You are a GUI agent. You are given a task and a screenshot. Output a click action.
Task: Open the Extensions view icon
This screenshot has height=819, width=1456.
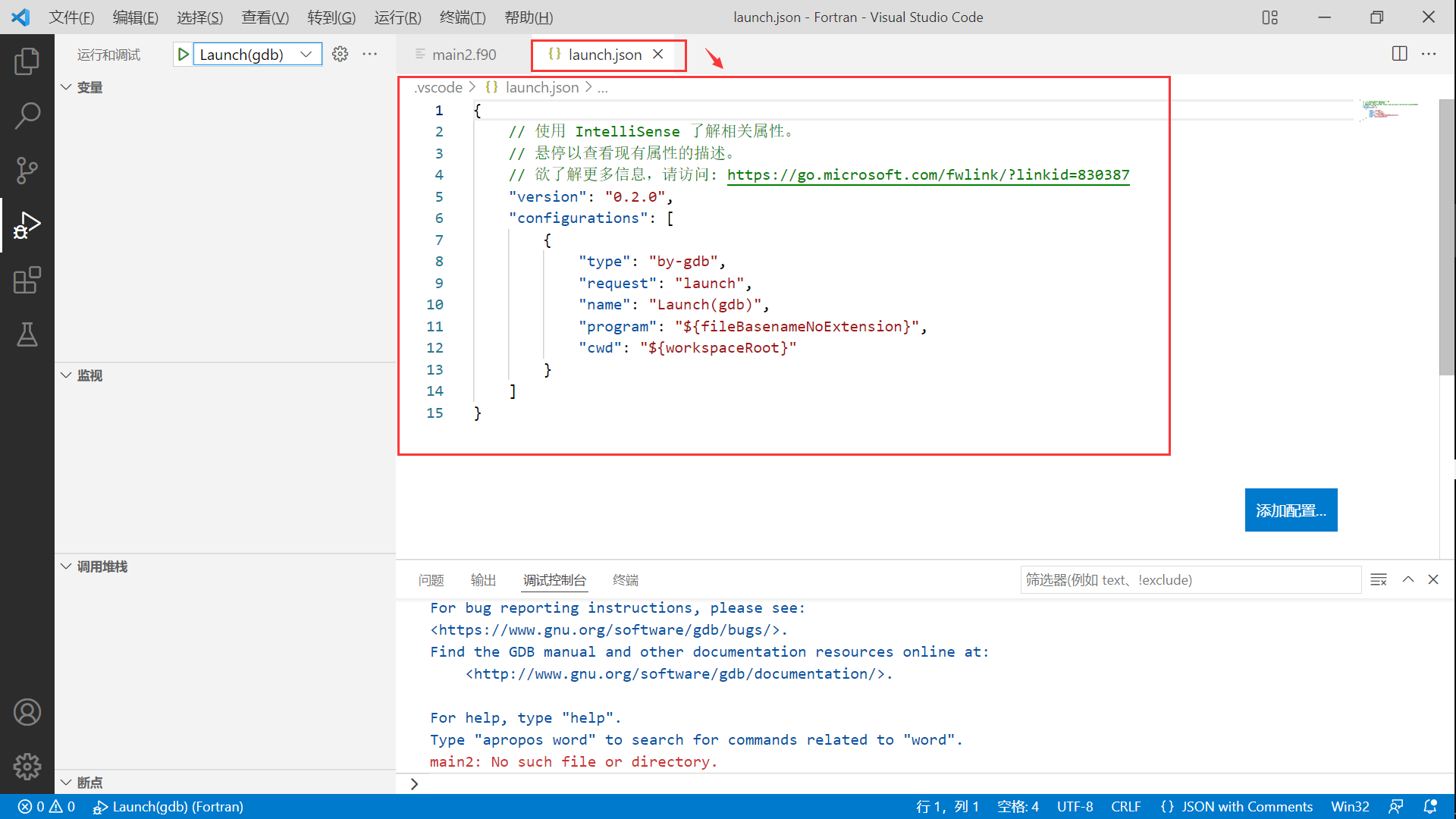click(27, 280)
